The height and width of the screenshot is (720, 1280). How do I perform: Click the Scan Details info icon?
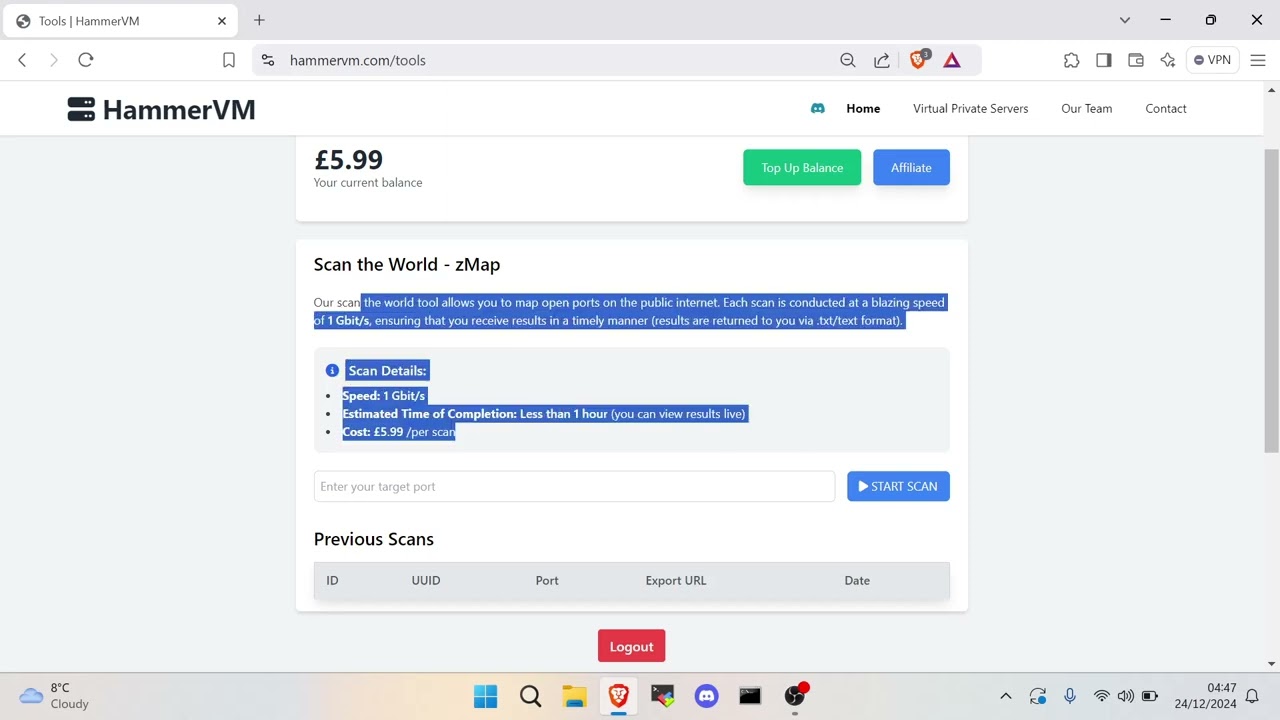click(x=332, y=371)
